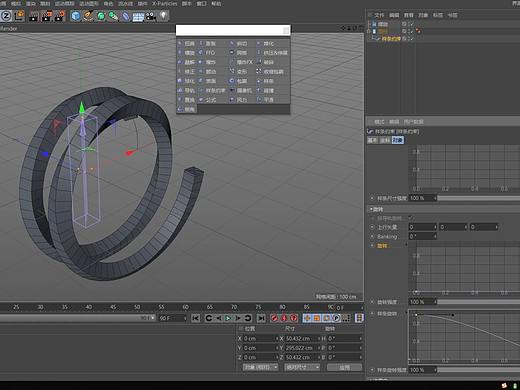Adjust the rotation strength slider
Image resolution: width=520 pixels, height=390 pixels.
coord(479,302)
